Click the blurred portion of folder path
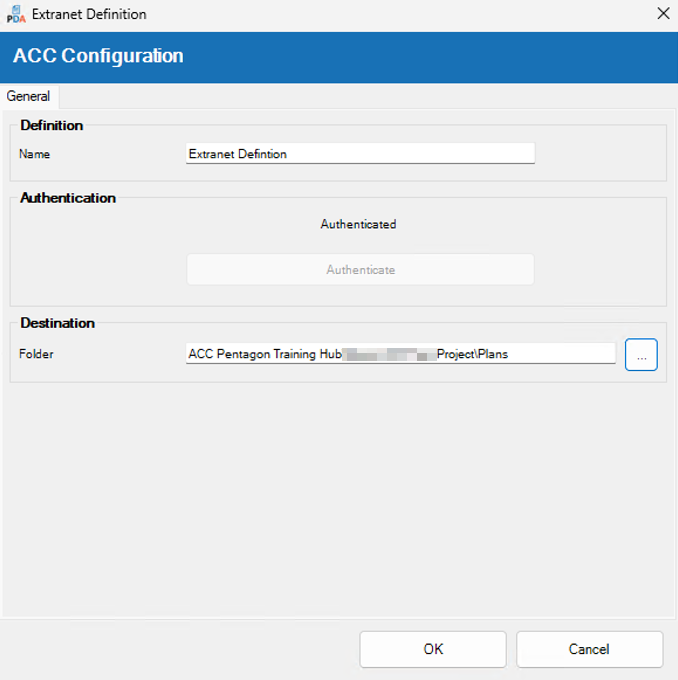678x680 pixels. click(390, 354)
